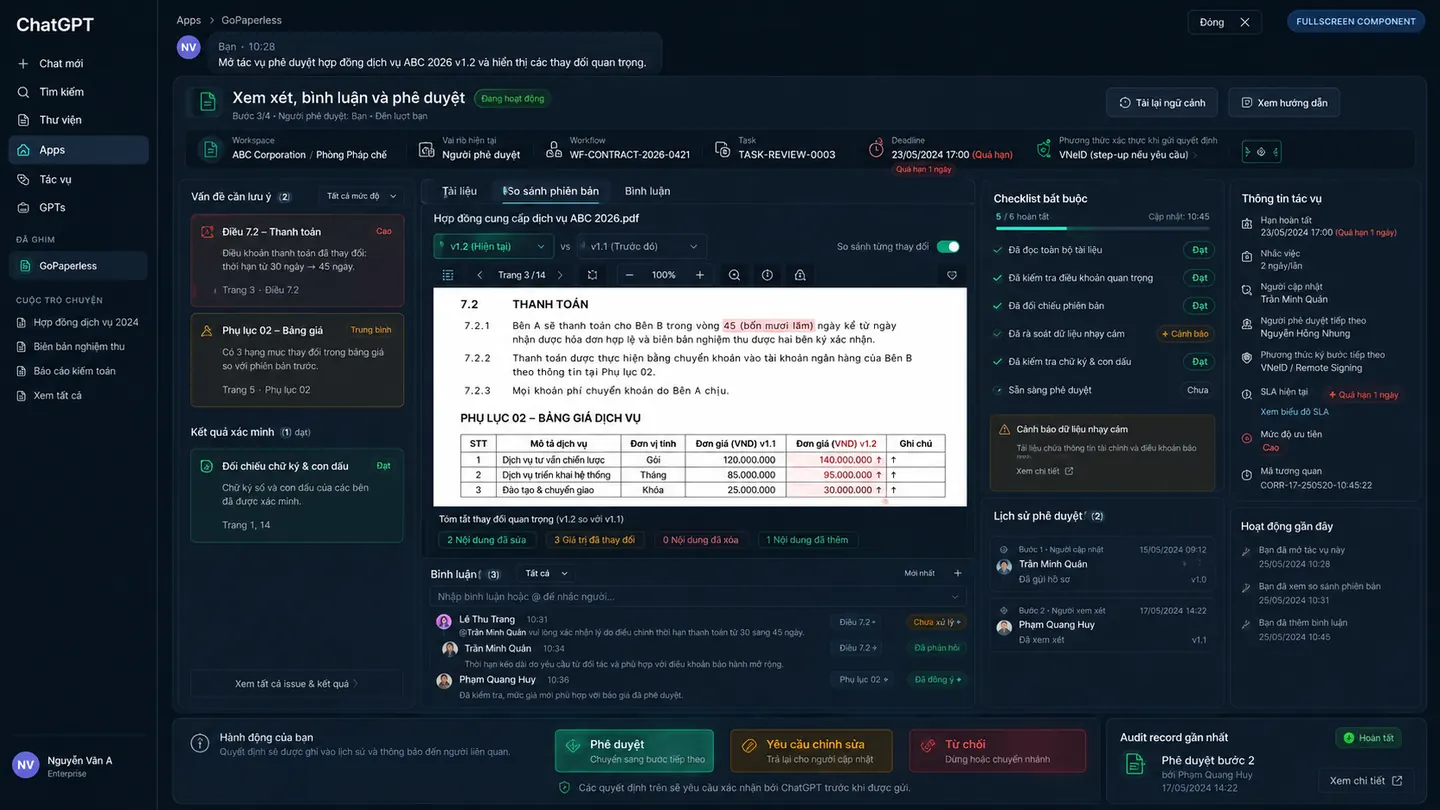The height and width of the screenshot is (810, 1440).
Task: Click the search magnifier icon in document toolbar
Action: tap(735, 275)
